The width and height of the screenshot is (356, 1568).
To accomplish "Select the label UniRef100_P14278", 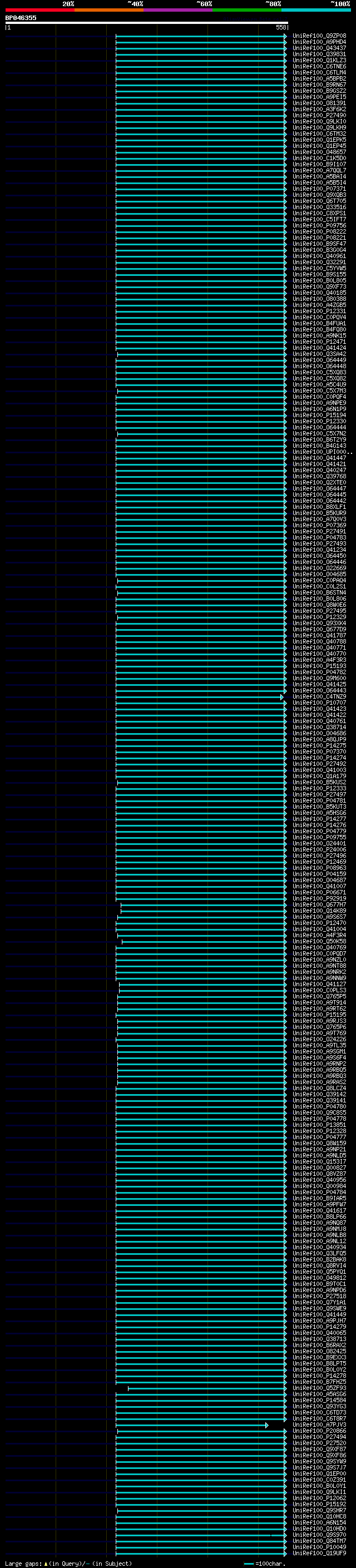I will pos(319,1376).
